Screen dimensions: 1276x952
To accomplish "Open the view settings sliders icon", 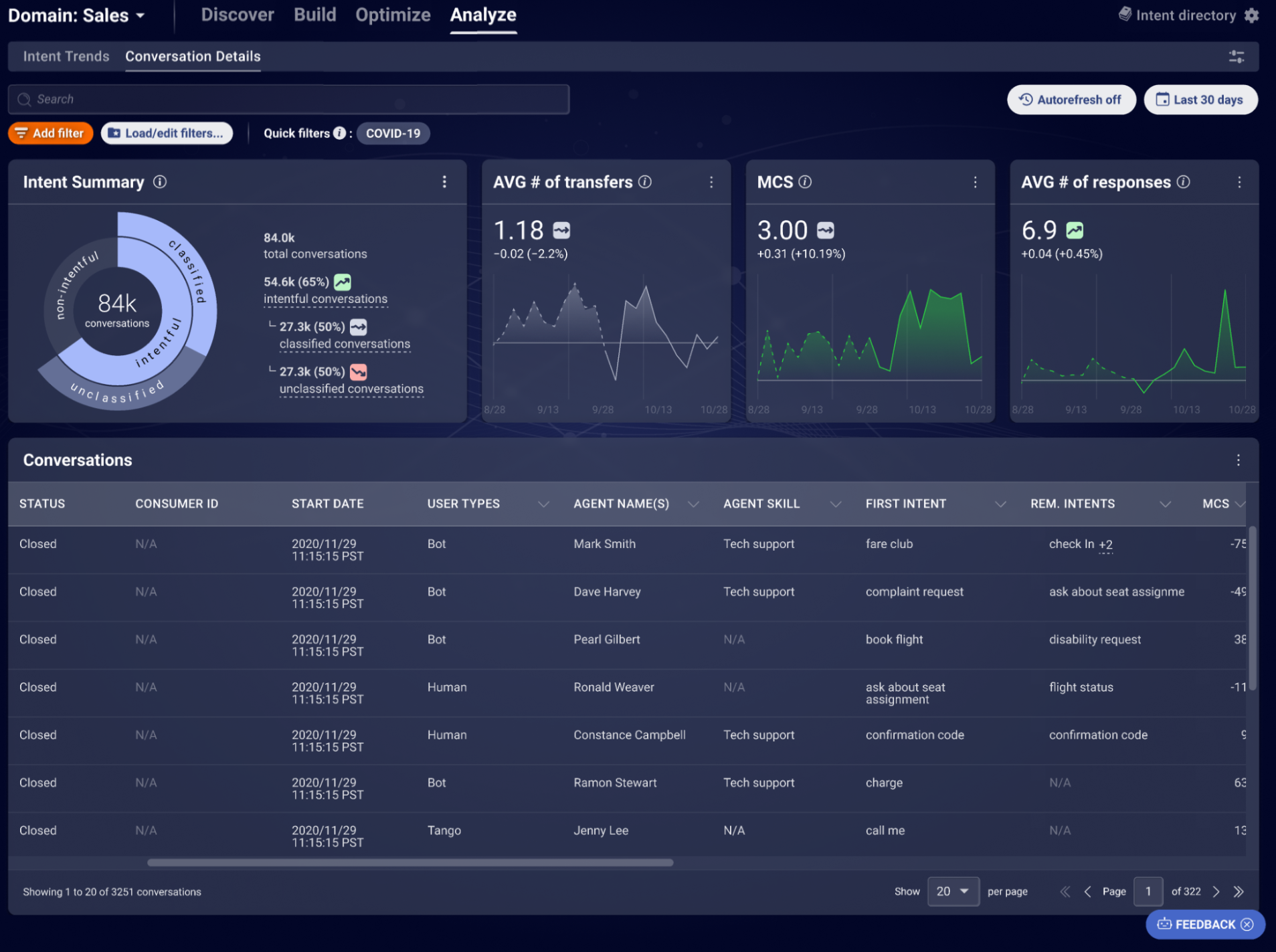I will [x=1237, y=57].
